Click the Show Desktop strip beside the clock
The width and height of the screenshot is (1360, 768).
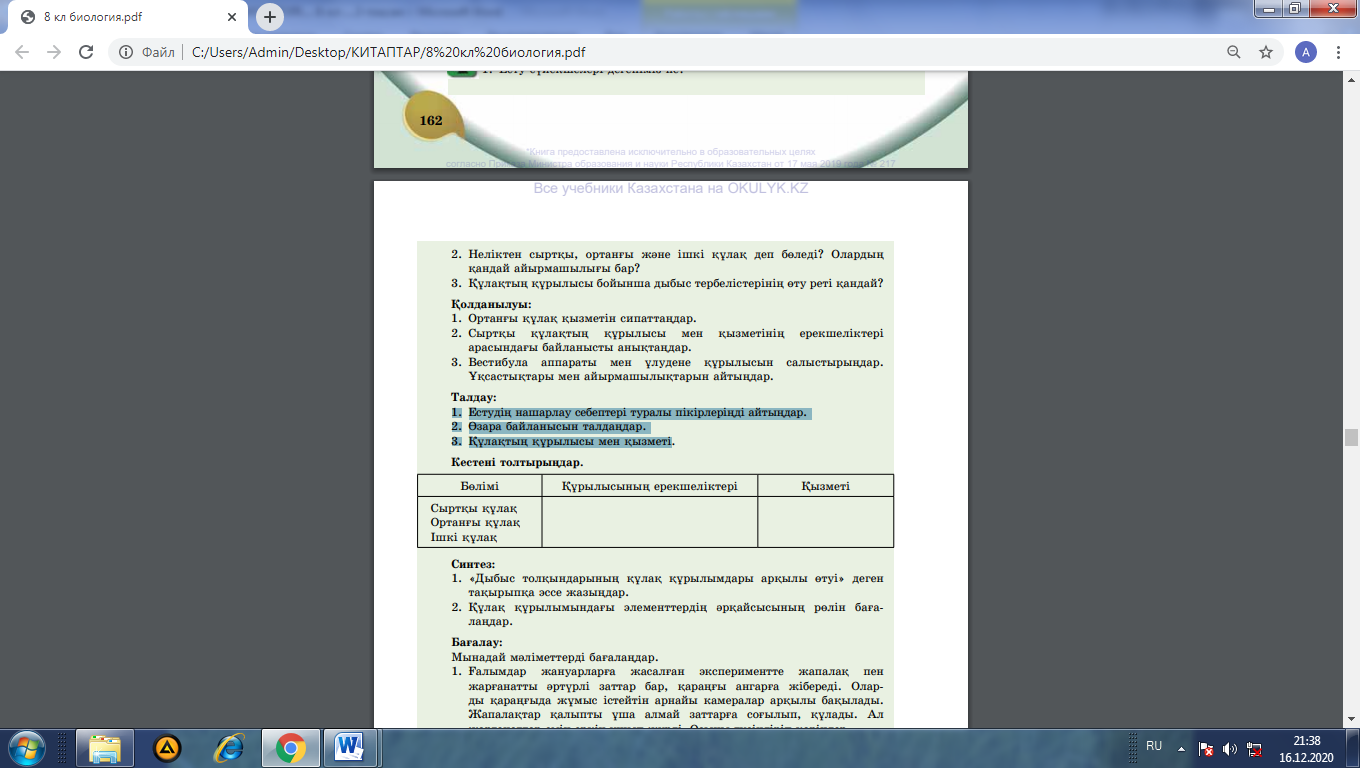(x=1352, y=747)
